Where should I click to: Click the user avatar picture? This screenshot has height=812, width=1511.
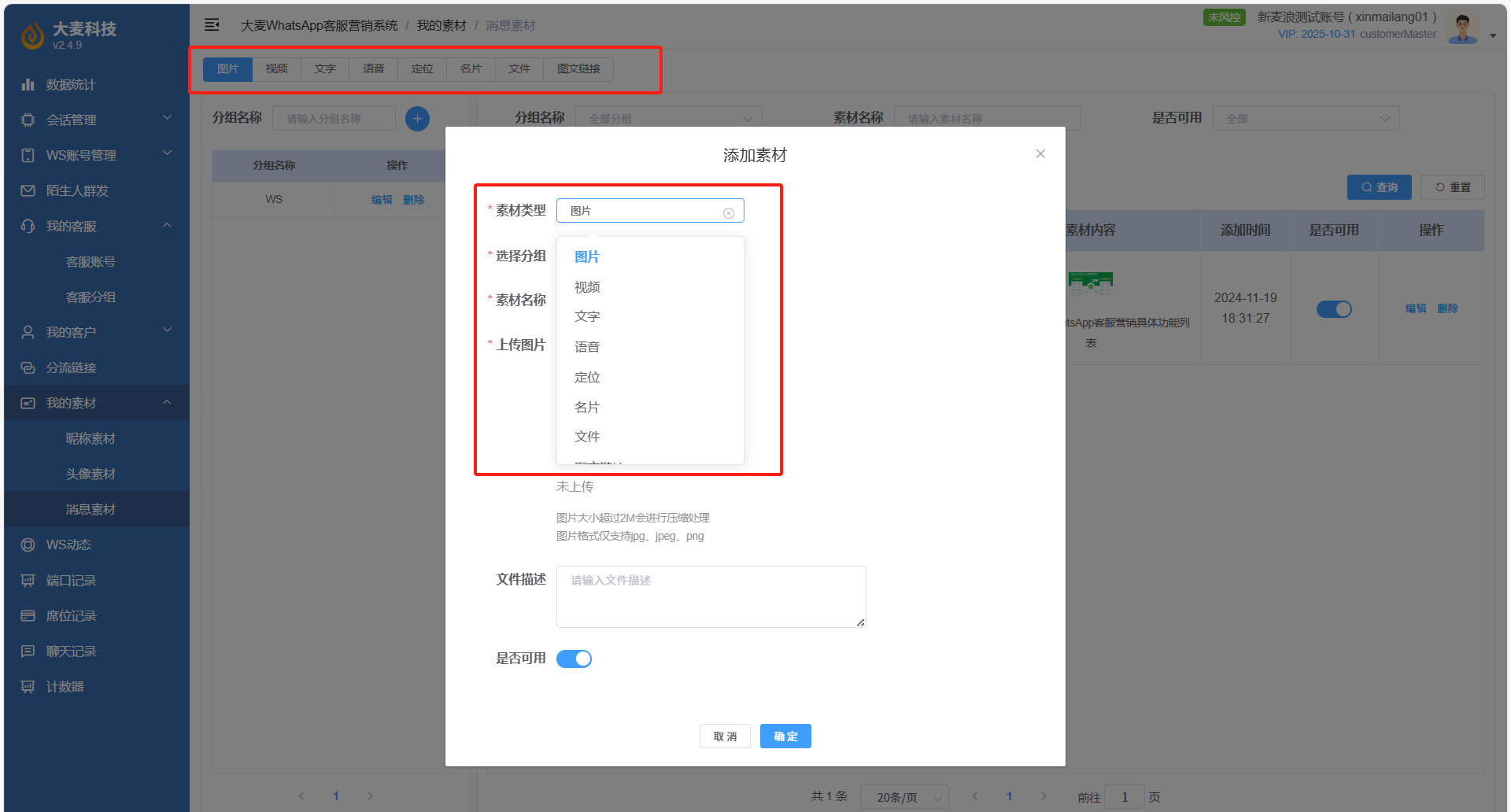tap(1462, 28)
